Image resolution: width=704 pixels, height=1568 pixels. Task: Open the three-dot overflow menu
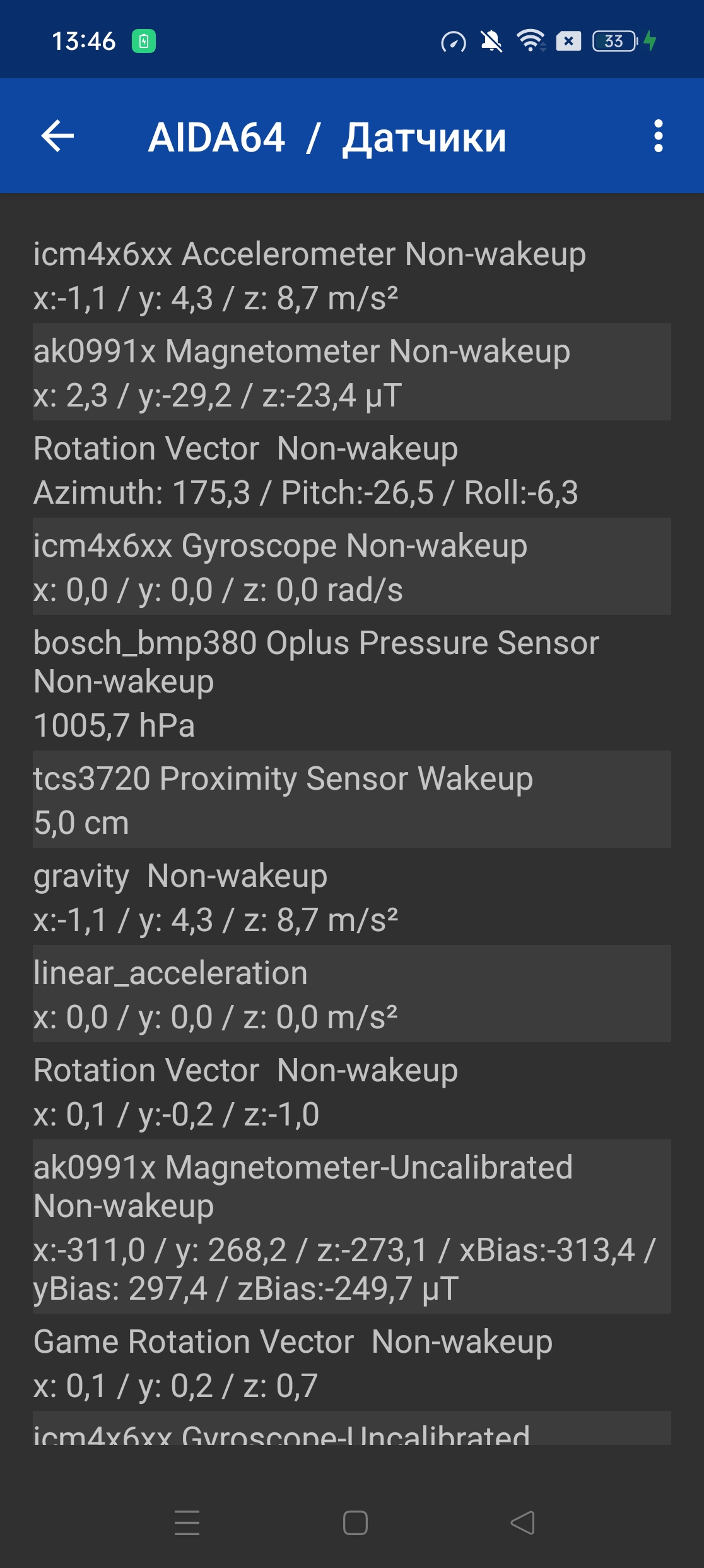point(658,136)
